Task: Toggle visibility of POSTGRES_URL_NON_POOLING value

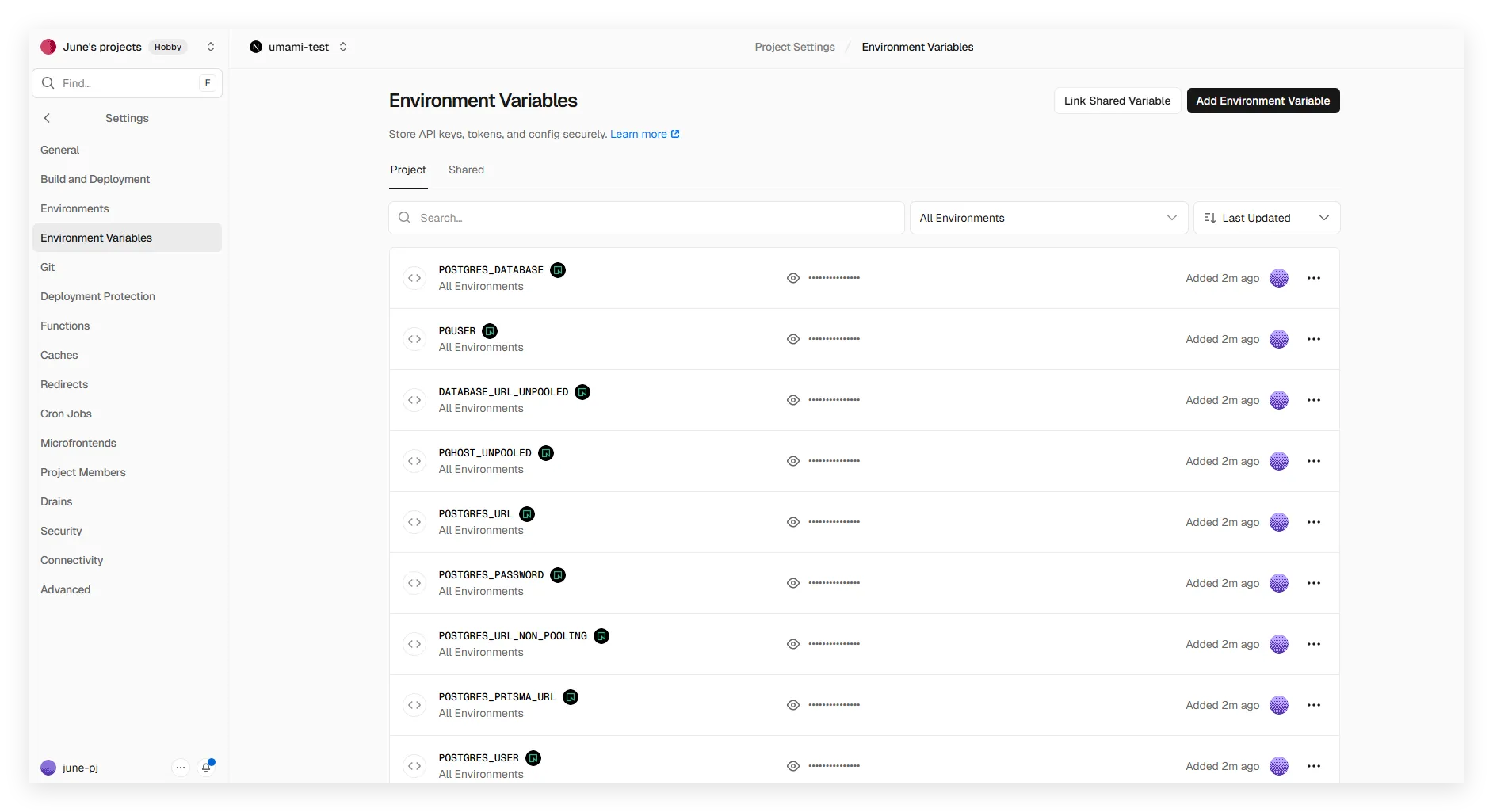Action: (792, 644)
